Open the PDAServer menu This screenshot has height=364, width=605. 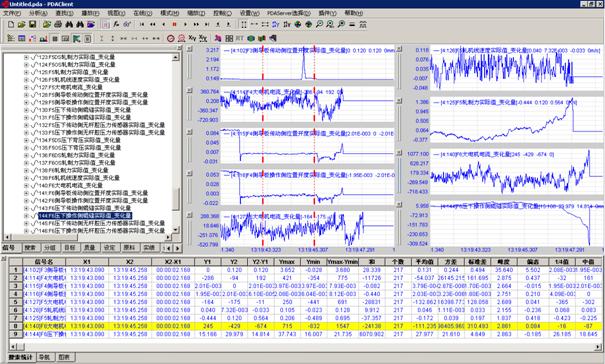[289, 13]
